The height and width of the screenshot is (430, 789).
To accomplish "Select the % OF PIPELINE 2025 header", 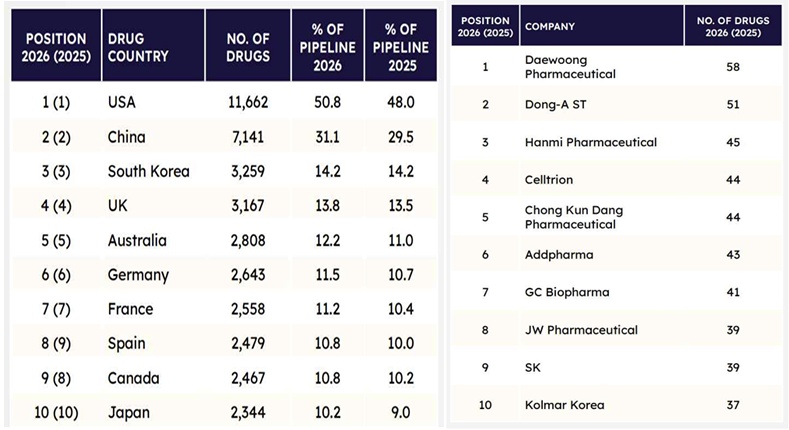I will click(x=399, y=47).
